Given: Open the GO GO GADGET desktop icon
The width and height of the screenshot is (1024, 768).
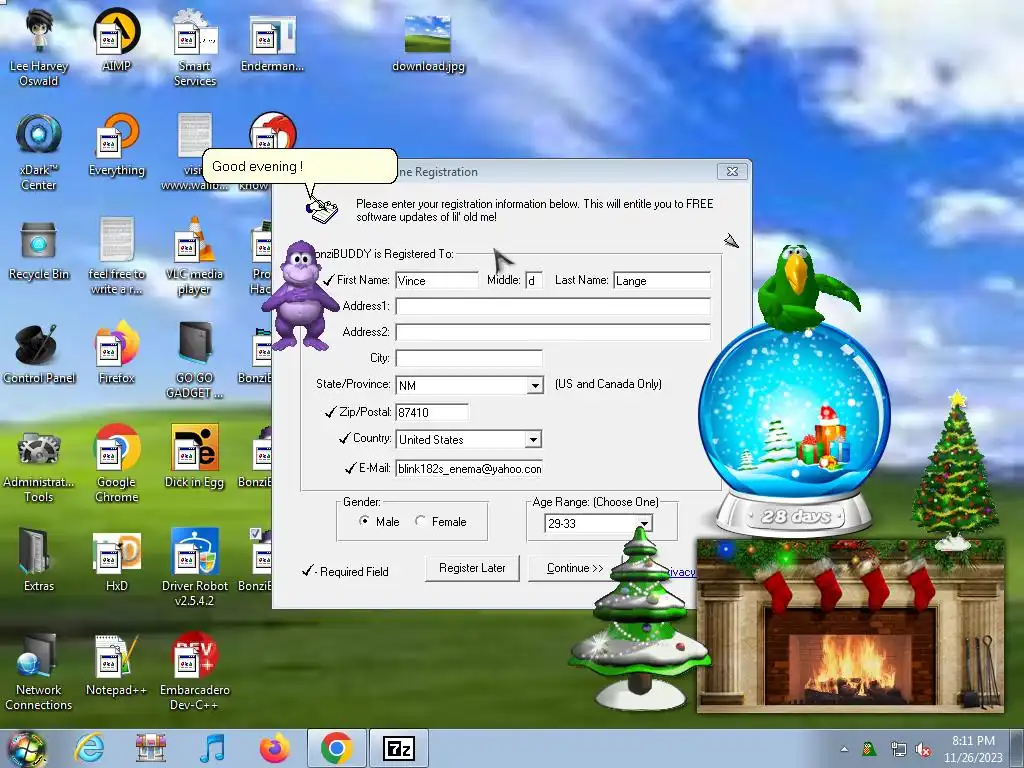Looking at the screenshot, I should (195, 359).
